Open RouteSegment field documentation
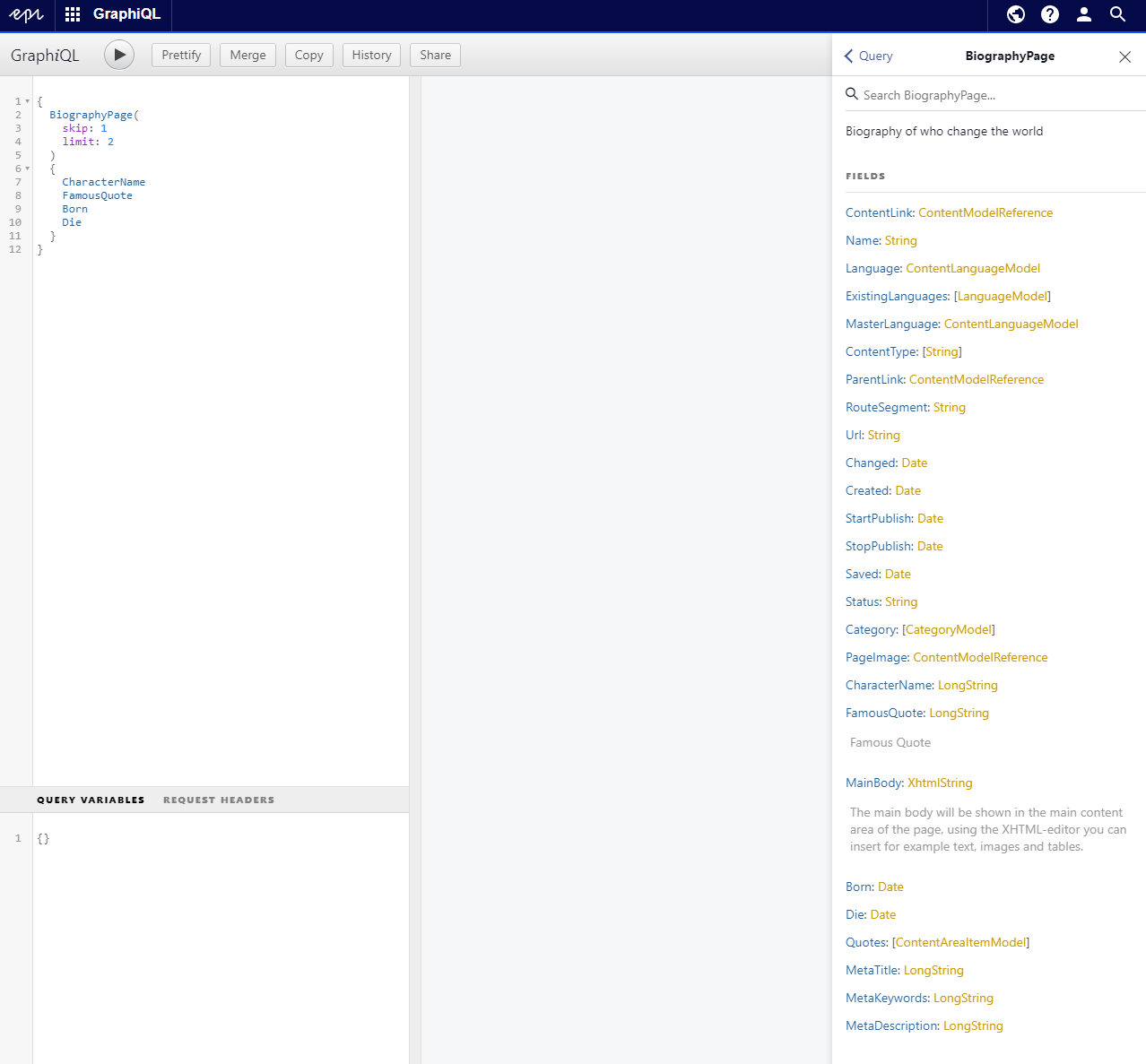This screenshot has height=1064, width=1146. click(887, 407)
